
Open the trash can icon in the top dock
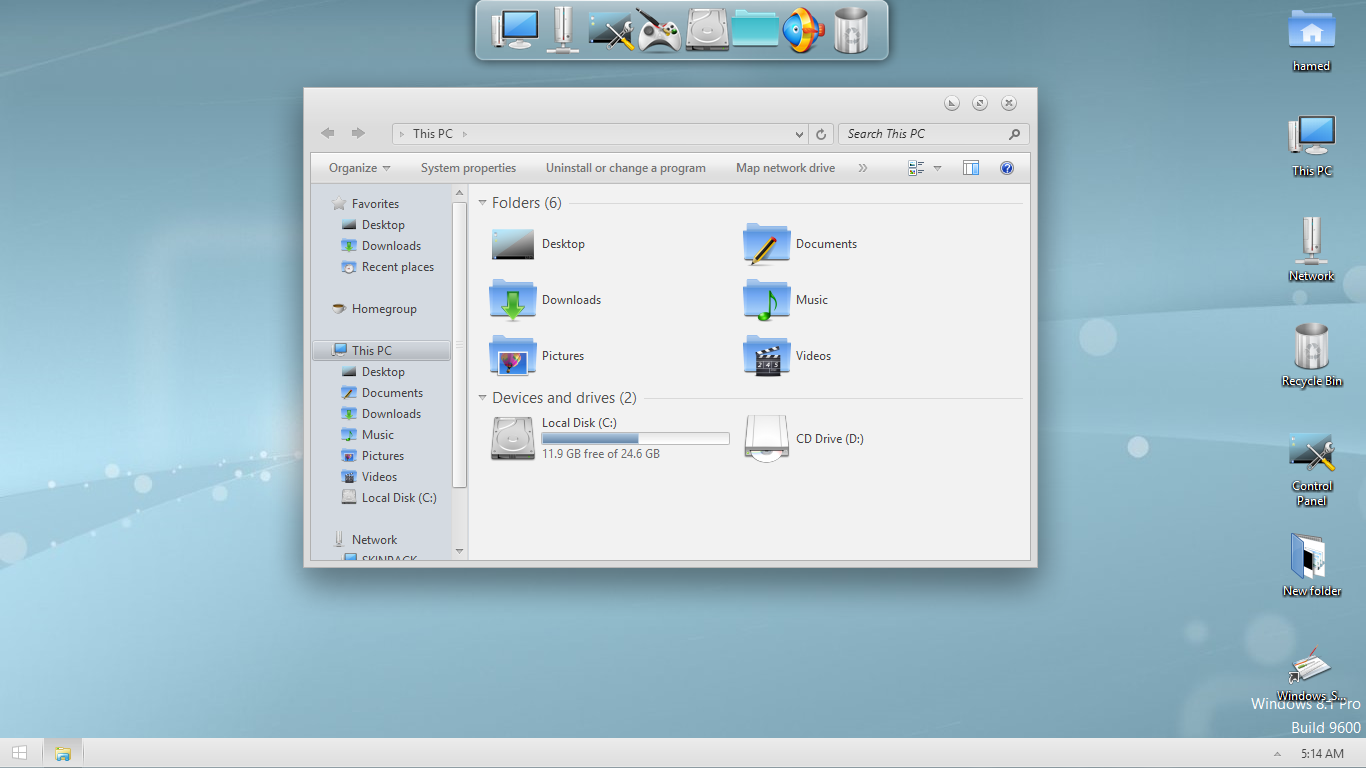(x=851, y=31)
